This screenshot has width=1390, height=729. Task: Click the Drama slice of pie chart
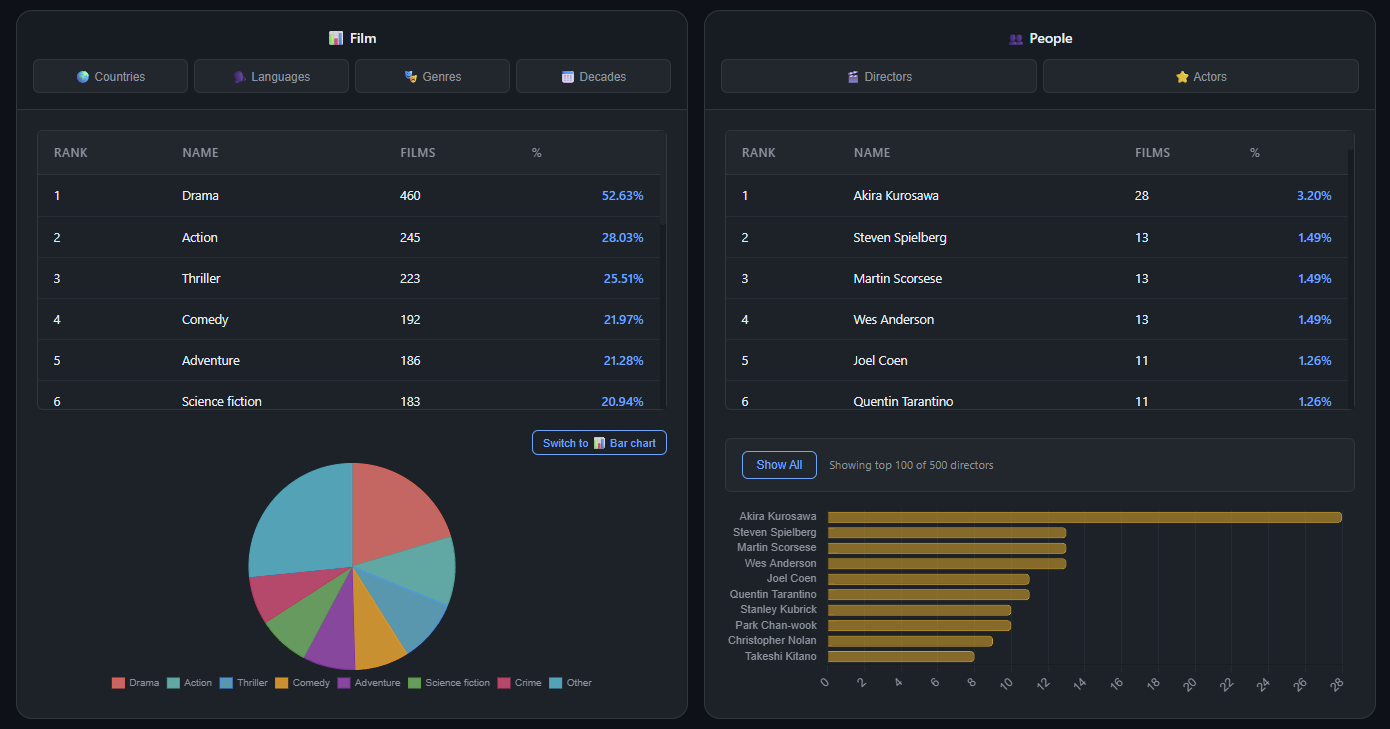[395, 510]
